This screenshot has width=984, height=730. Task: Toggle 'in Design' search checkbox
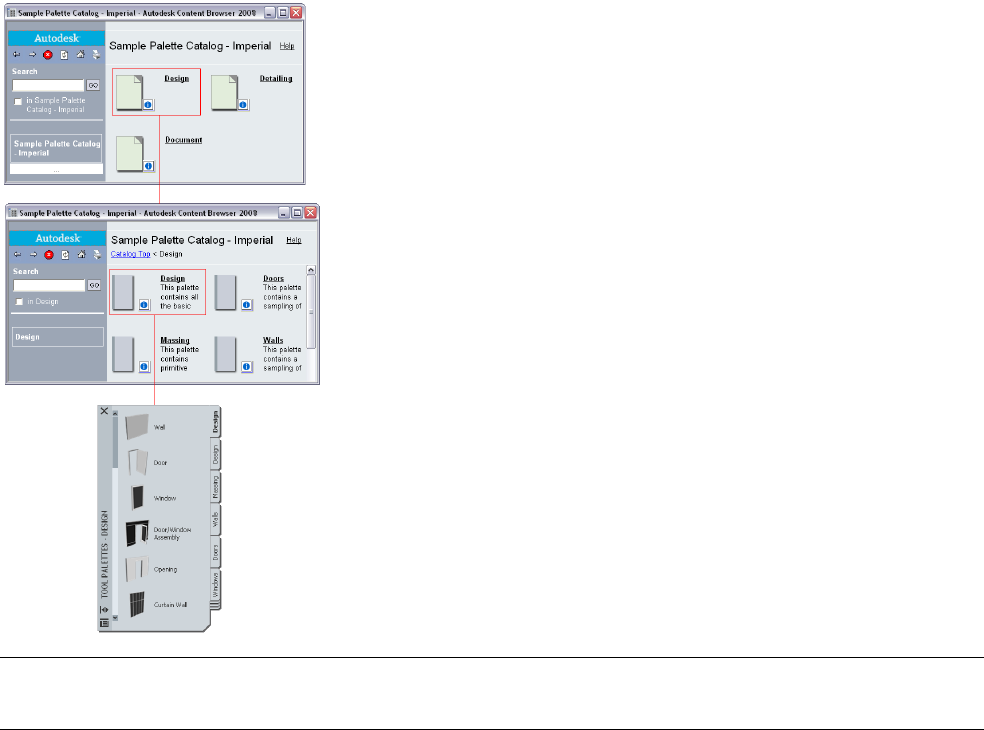tap(19, 302)
